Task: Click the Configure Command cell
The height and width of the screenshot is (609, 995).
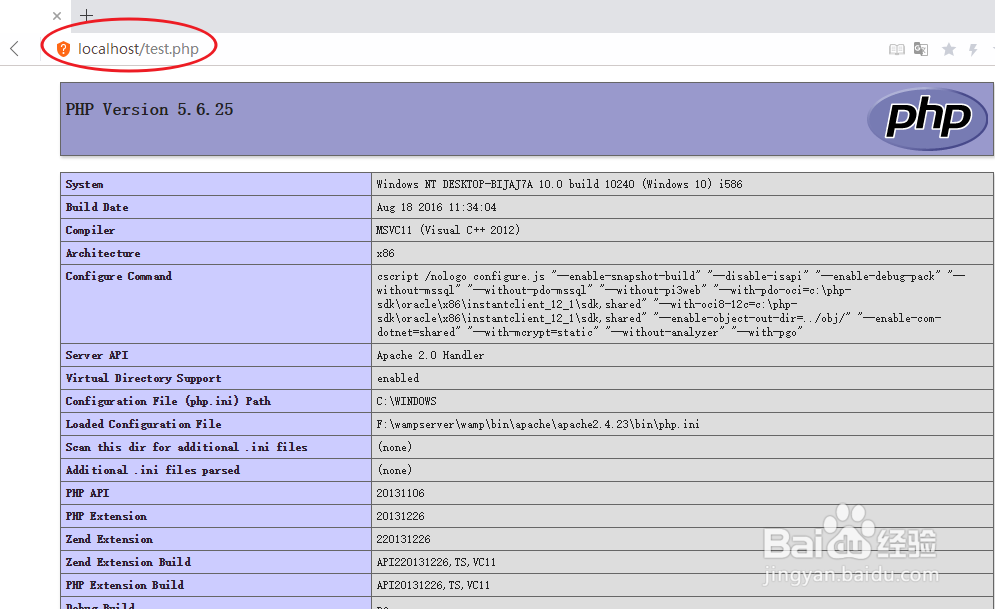Action: click(118, 276)
